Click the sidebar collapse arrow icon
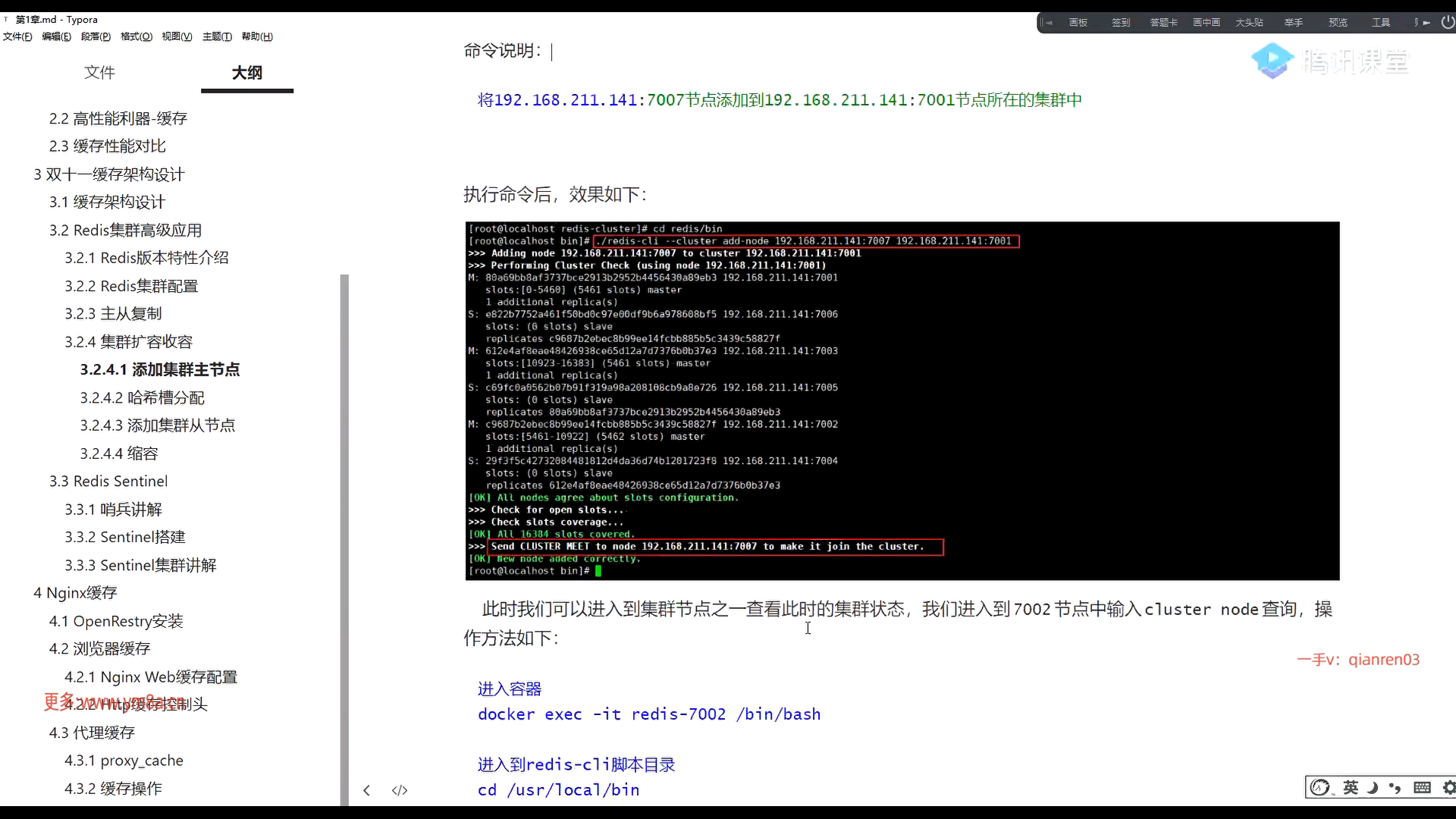This screenshot has height=819, width=1456. click(366, 790)
